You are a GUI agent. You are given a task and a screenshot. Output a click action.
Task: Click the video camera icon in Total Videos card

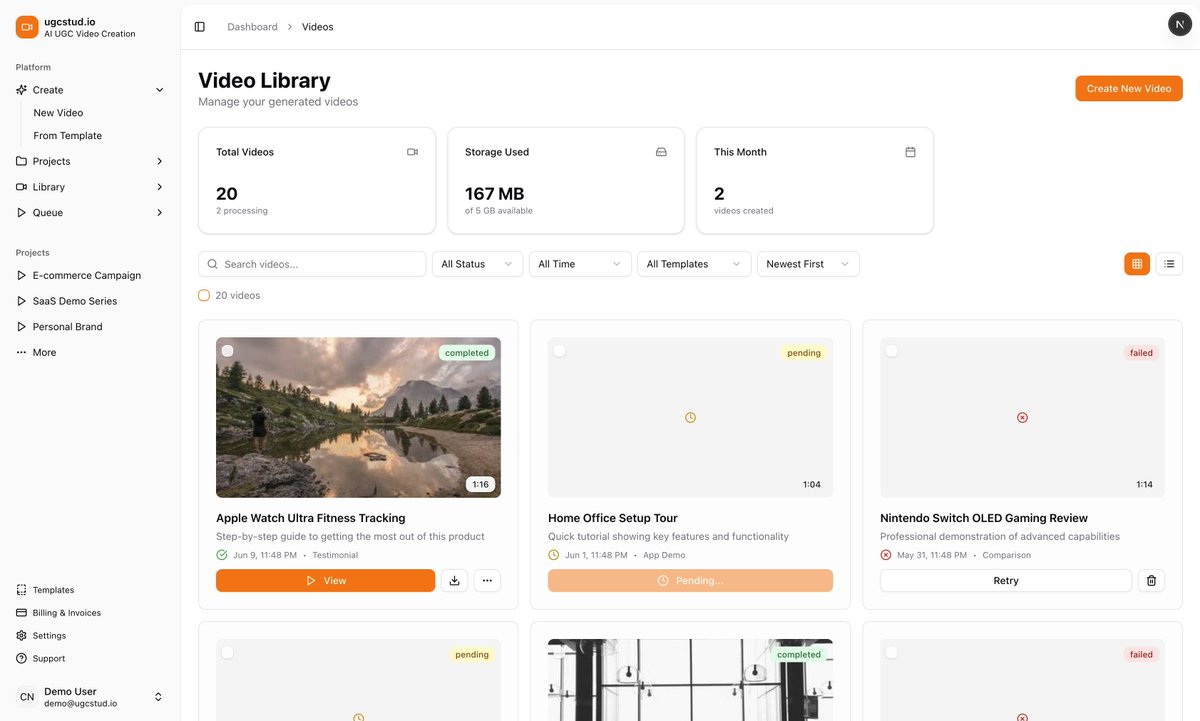click(412, 152)
